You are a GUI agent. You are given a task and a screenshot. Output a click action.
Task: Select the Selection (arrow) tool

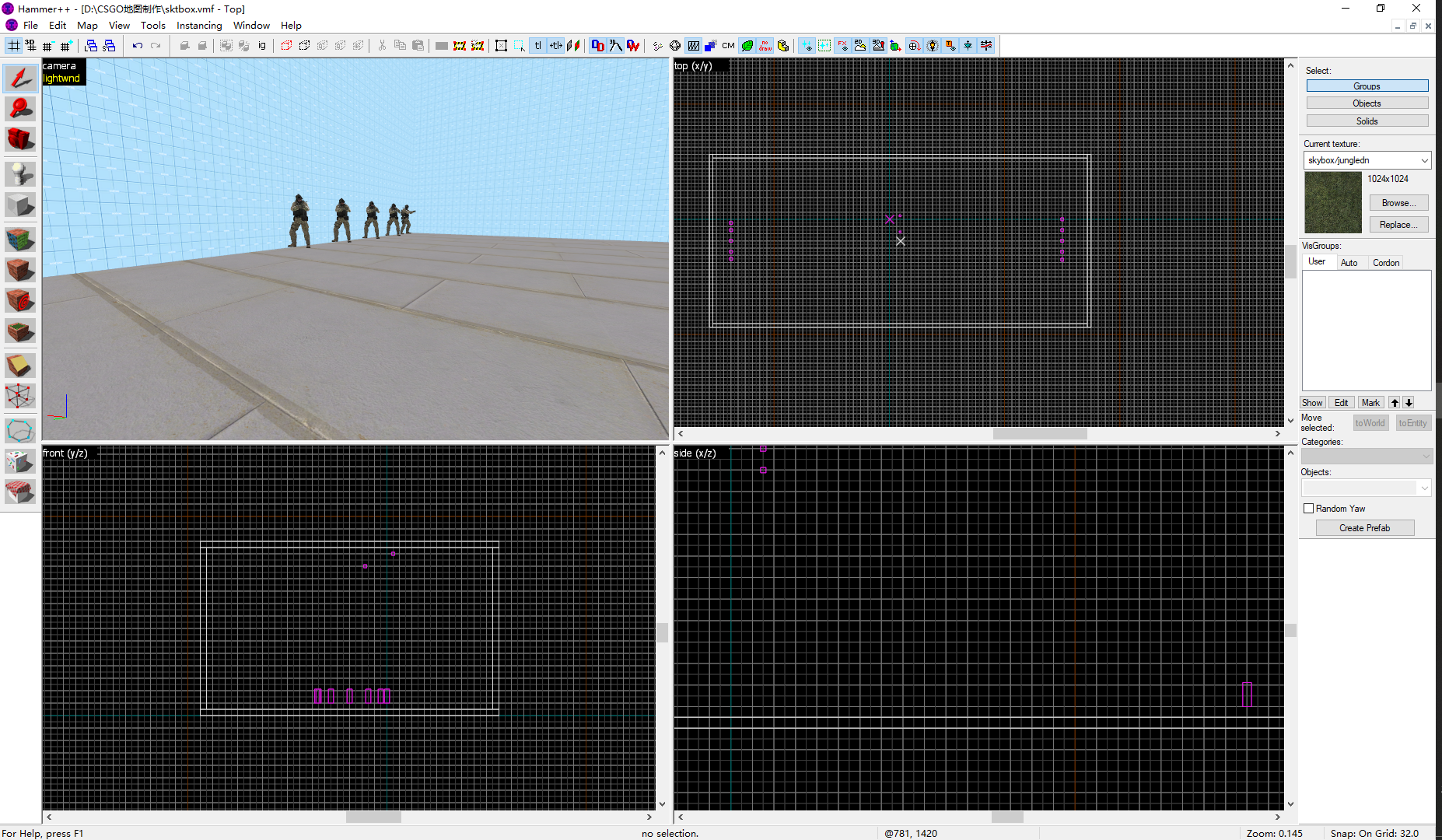point(20,78)
